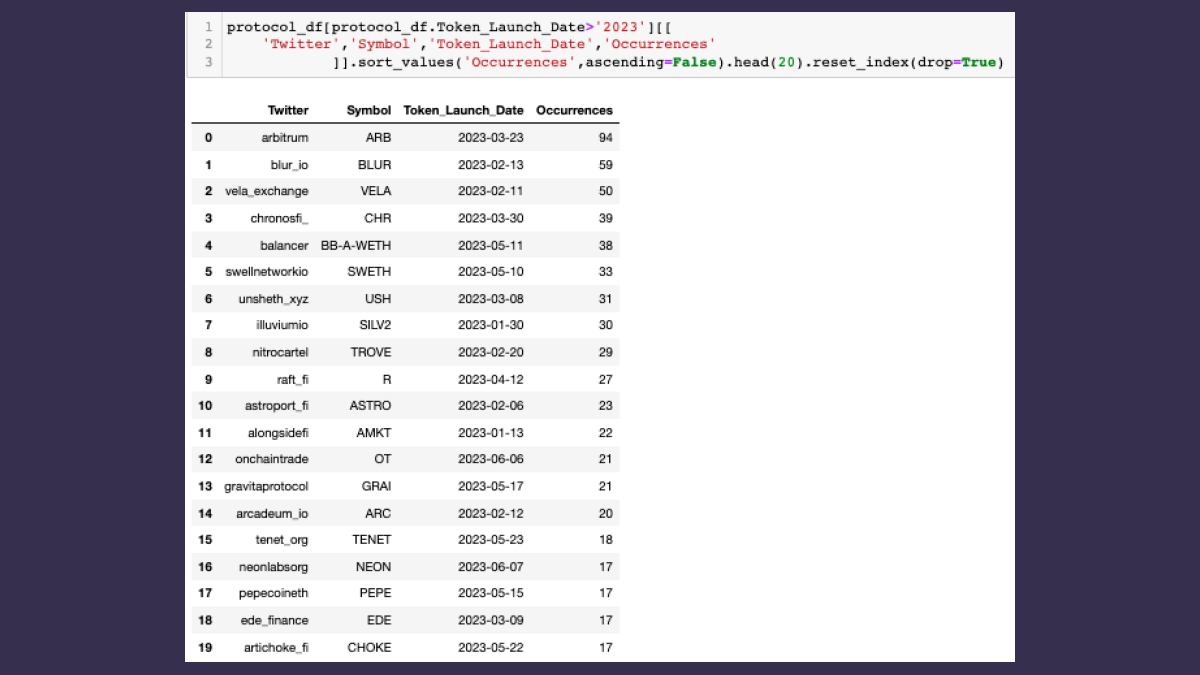Select the Twitter column header
The width and height of the screenshot is (1200, 675).
[x=288, y=111]
